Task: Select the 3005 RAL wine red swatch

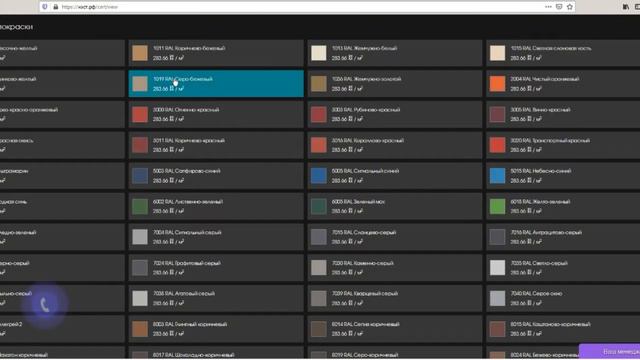Action: coord(498,114)
